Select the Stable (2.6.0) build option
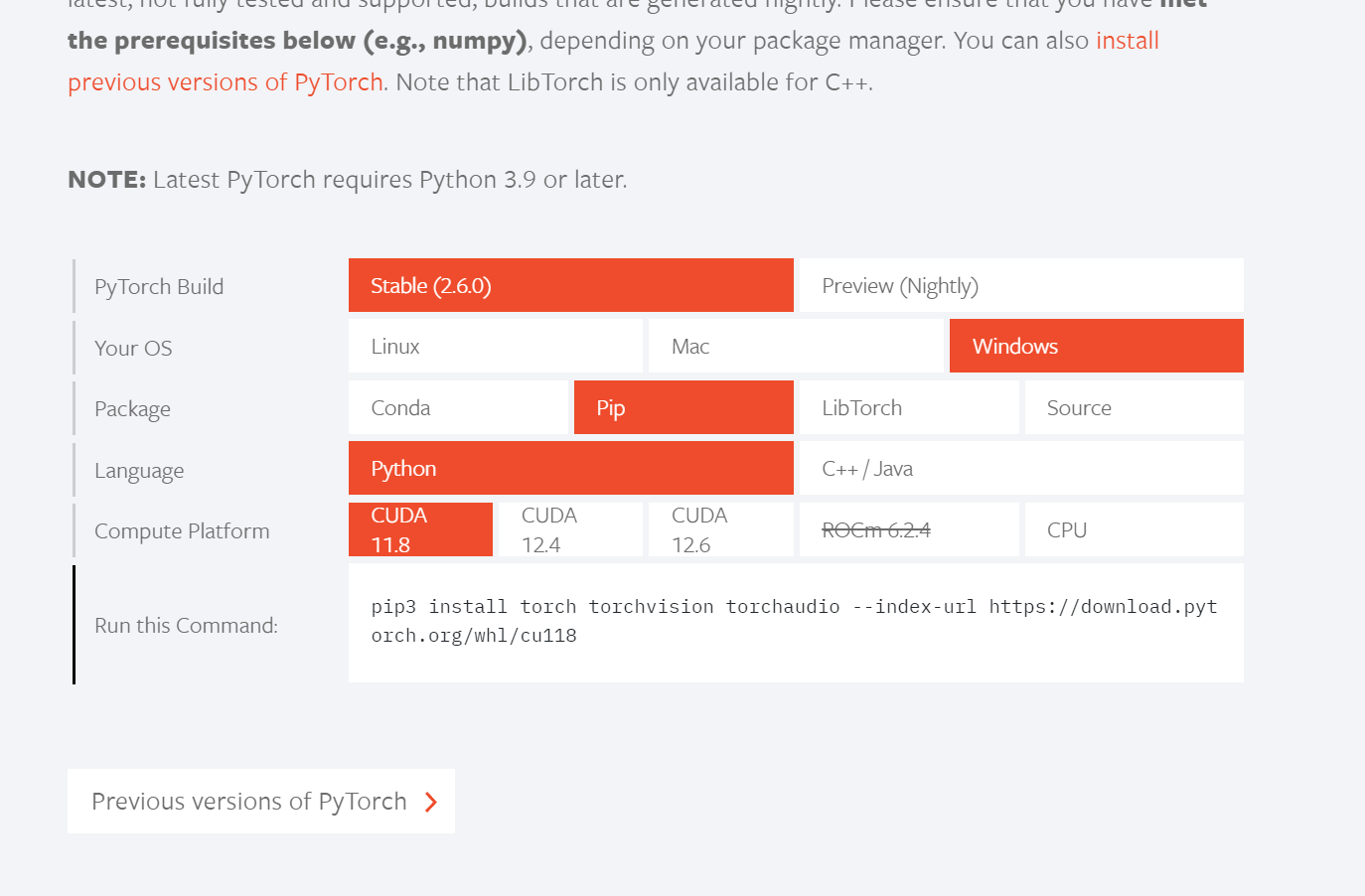 click(570, 286)
